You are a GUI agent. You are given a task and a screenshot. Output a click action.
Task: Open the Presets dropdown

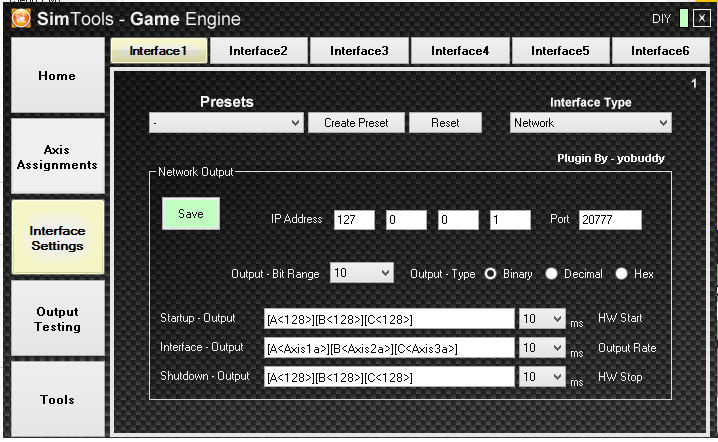(x=226, y=123)
